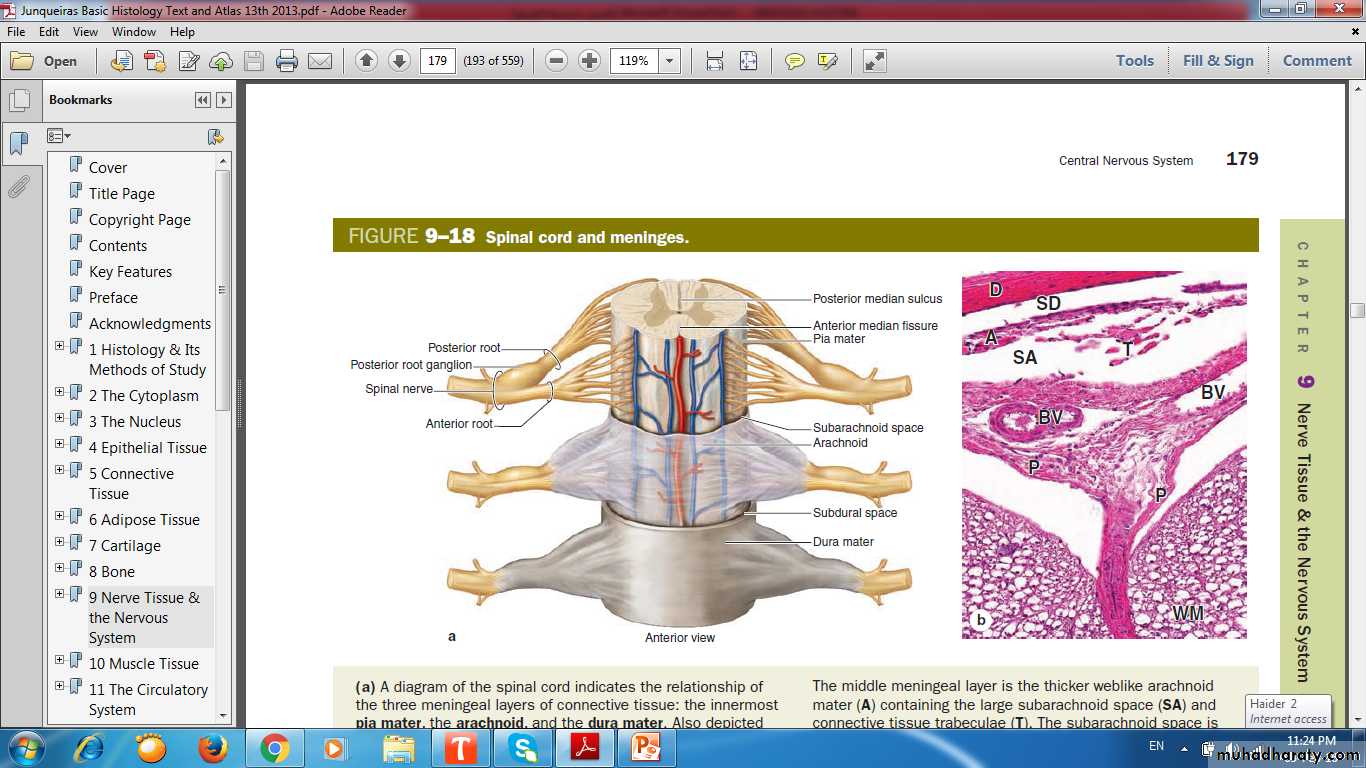Screen dimensions: 1366x768
Task: Open the Fill & Sign pane
Action: tap(1217, 60)
